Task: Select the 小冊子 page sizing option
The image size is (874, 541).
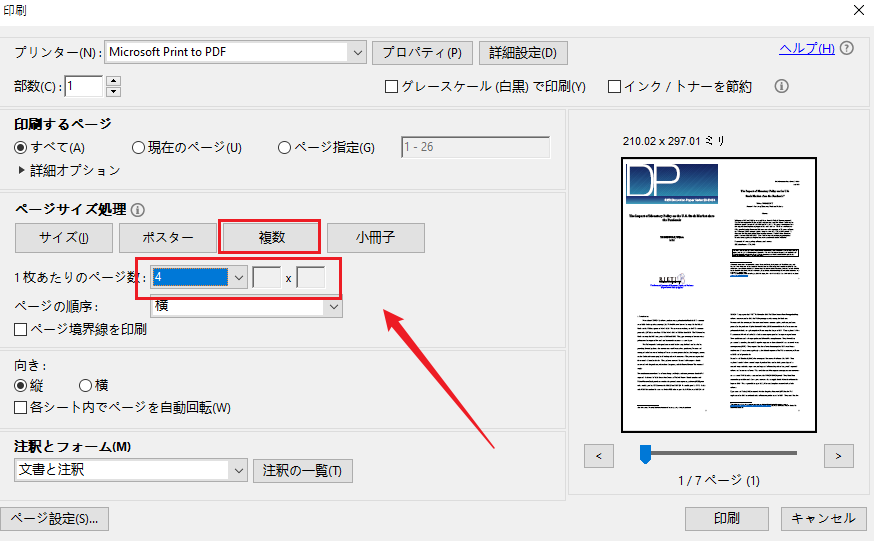Action: pos(376,238)
